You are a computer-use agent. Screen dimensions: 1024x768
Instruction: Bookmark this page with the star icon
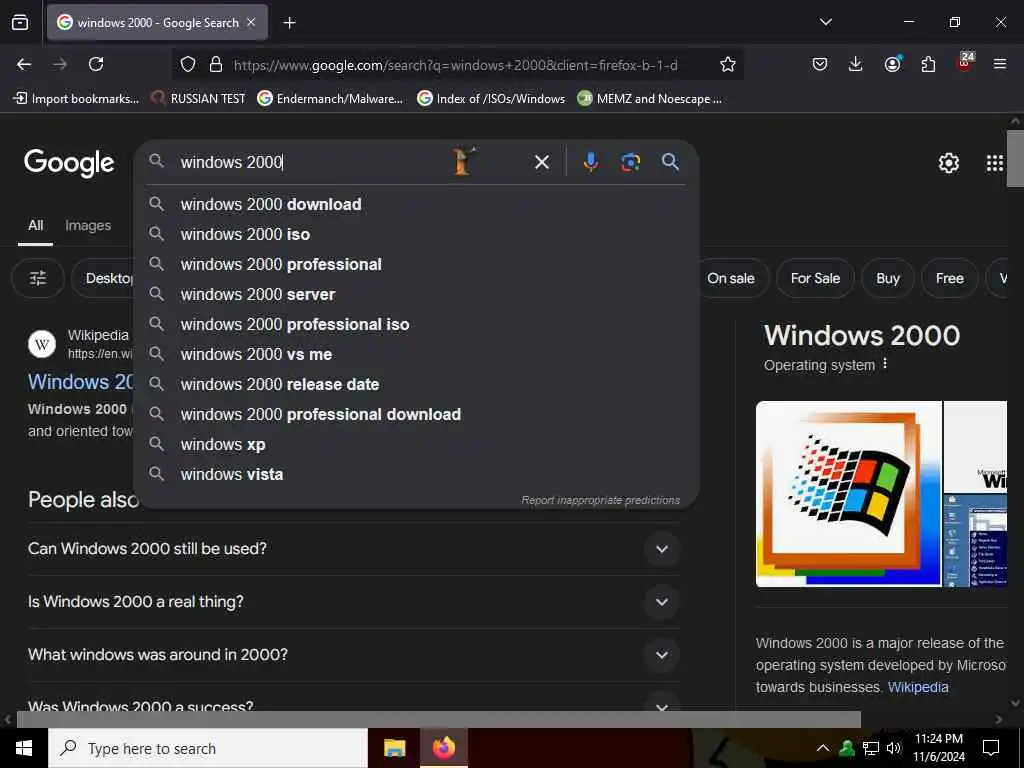pos(728,64)
